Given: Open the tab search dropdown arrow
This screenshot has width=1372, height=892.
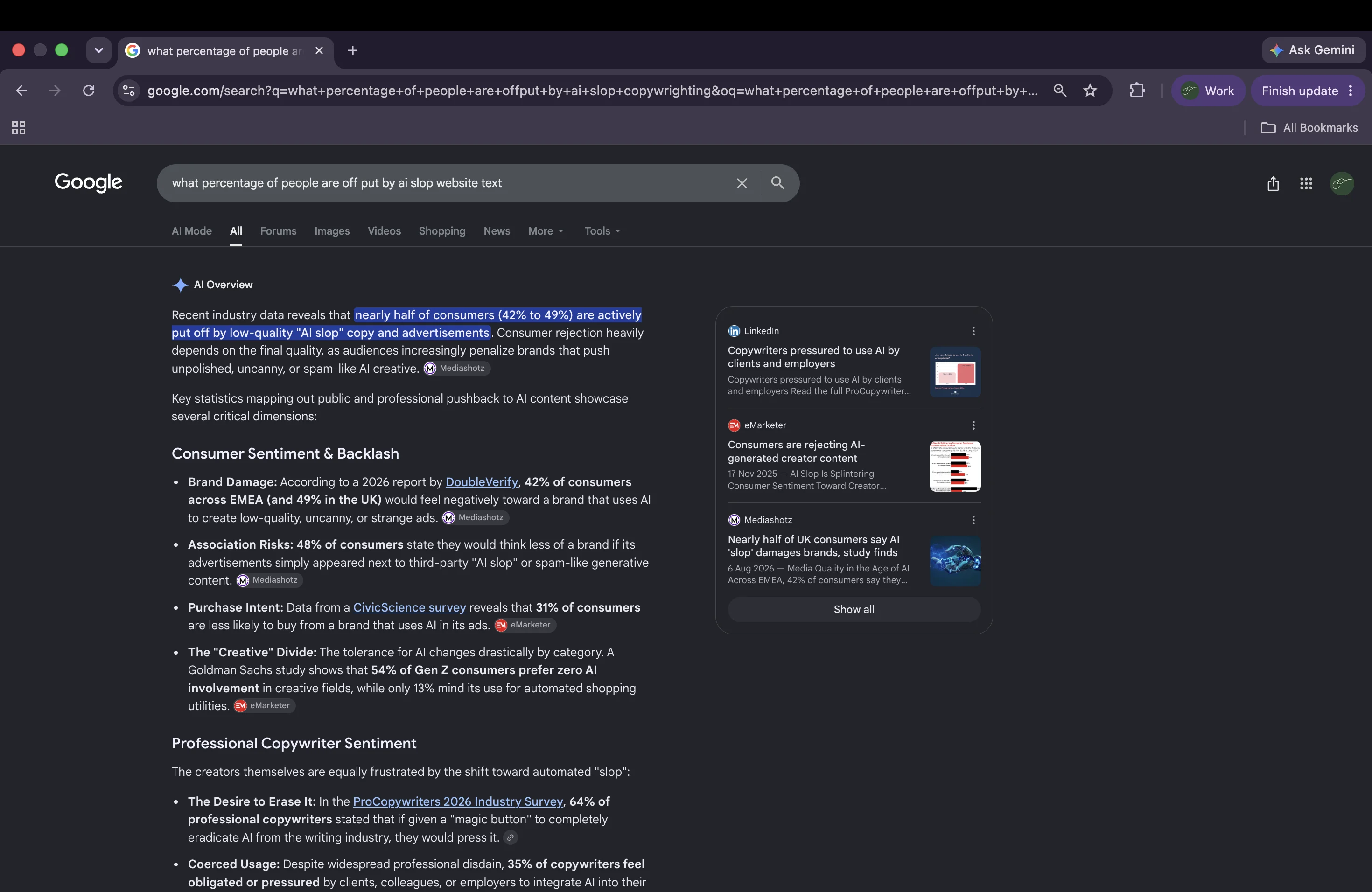Looking at the screenshot, I should pyautogui.click(x=98, y=51).
